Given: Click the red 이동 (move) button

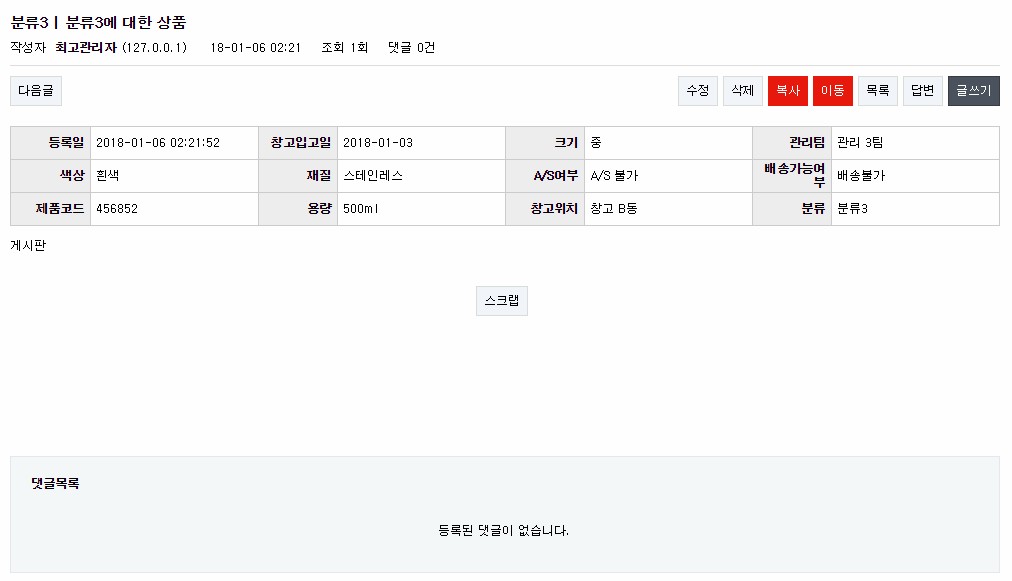Looking at the screenshot, I should pyautogui.click(x=832, y=91).
